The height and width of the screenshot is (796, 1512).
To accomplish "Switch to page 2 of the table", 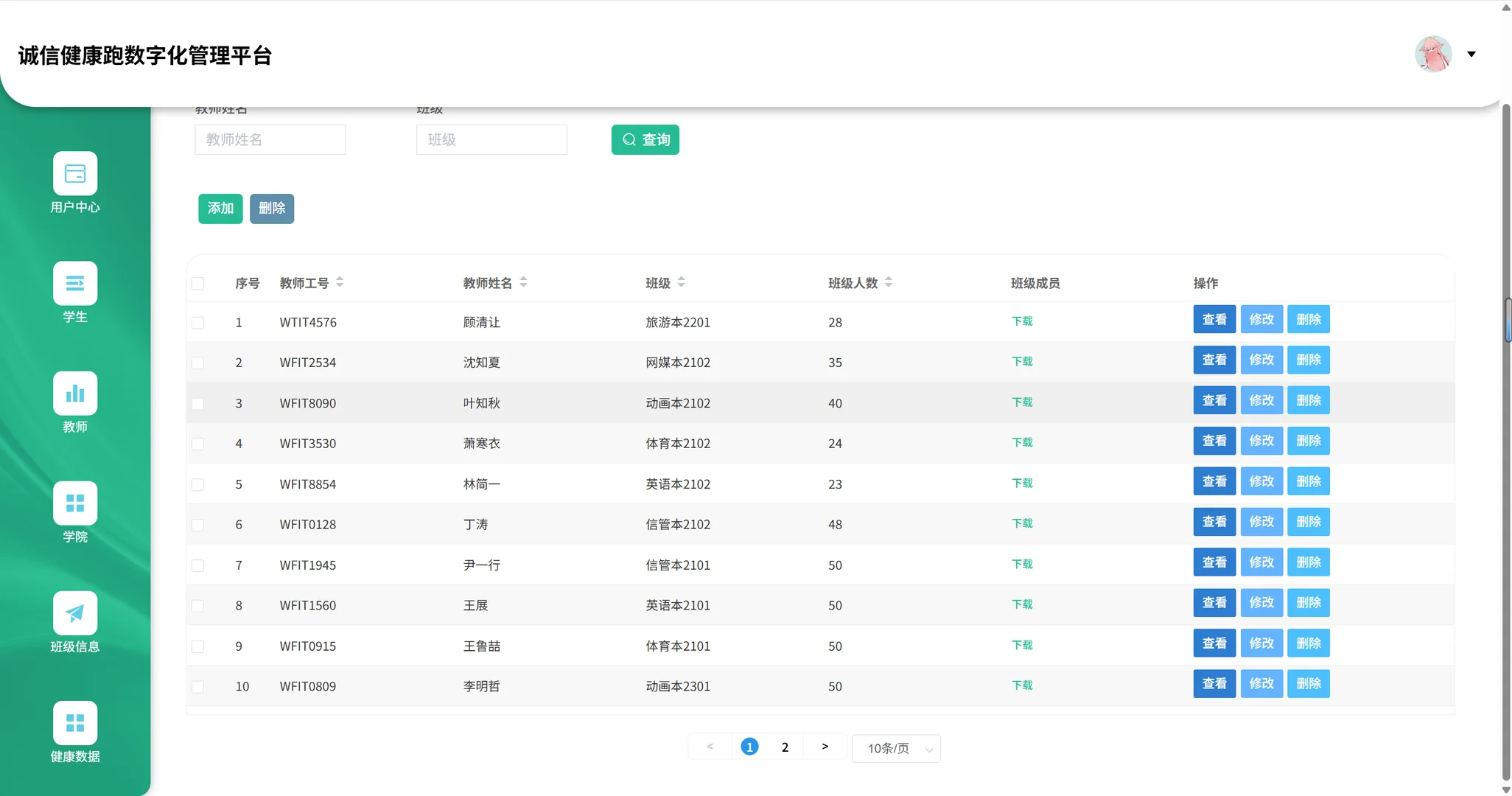I will pyautogui.click(x=784, y=747).
